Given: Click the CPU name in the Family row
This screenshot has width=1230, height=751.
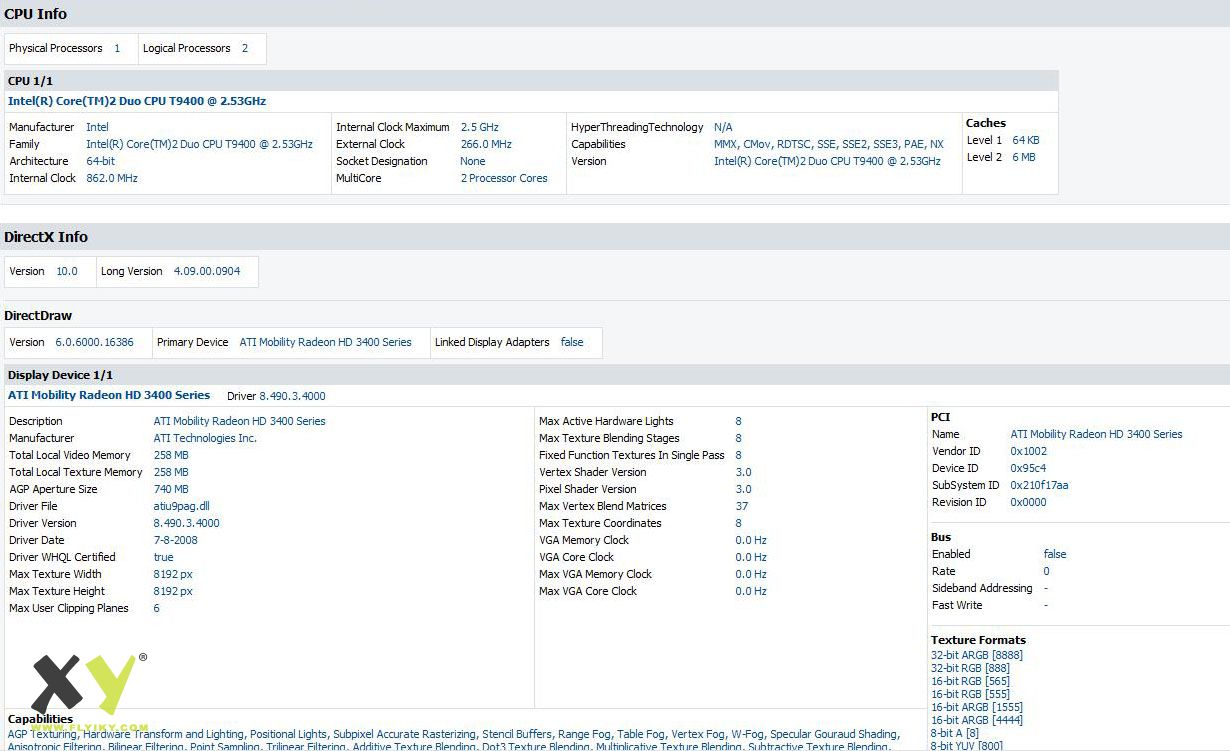Looking at the screenshot, I should (199, 144).
